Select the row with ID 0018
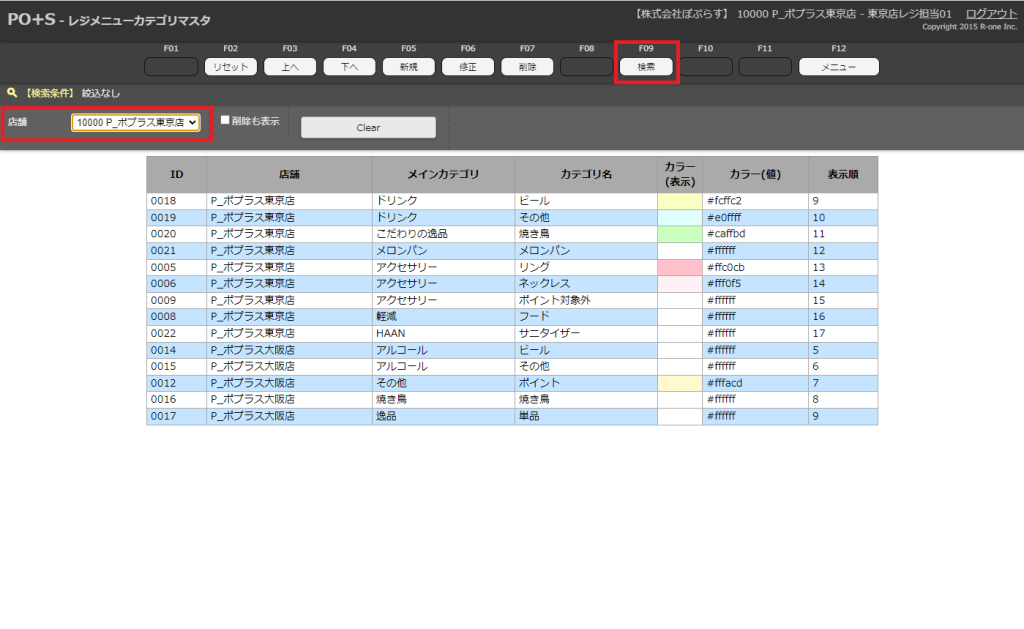This screenshot has height=629, width=1024. [176, 201]
